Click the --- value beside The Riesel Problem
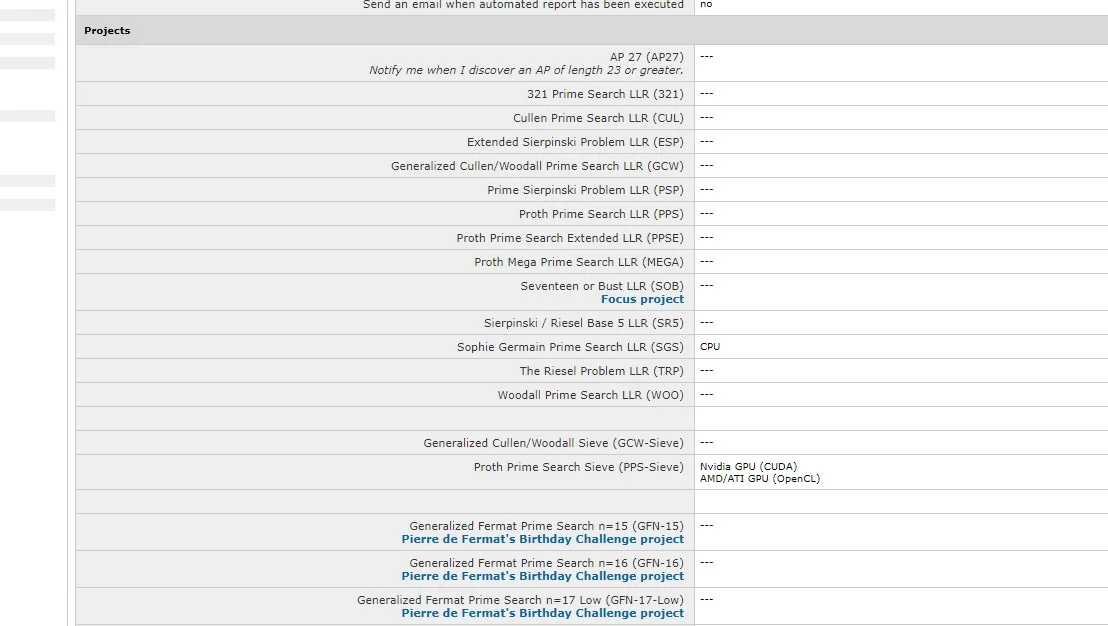1108x626 pixels. point(707,370)
